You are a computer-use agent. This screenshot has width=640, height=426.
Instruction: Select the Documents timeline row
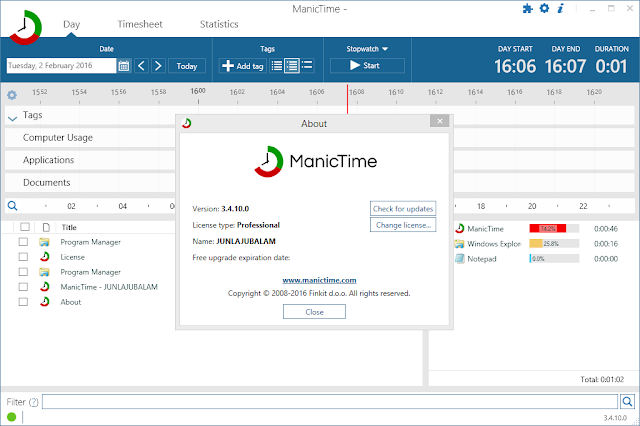91,182
